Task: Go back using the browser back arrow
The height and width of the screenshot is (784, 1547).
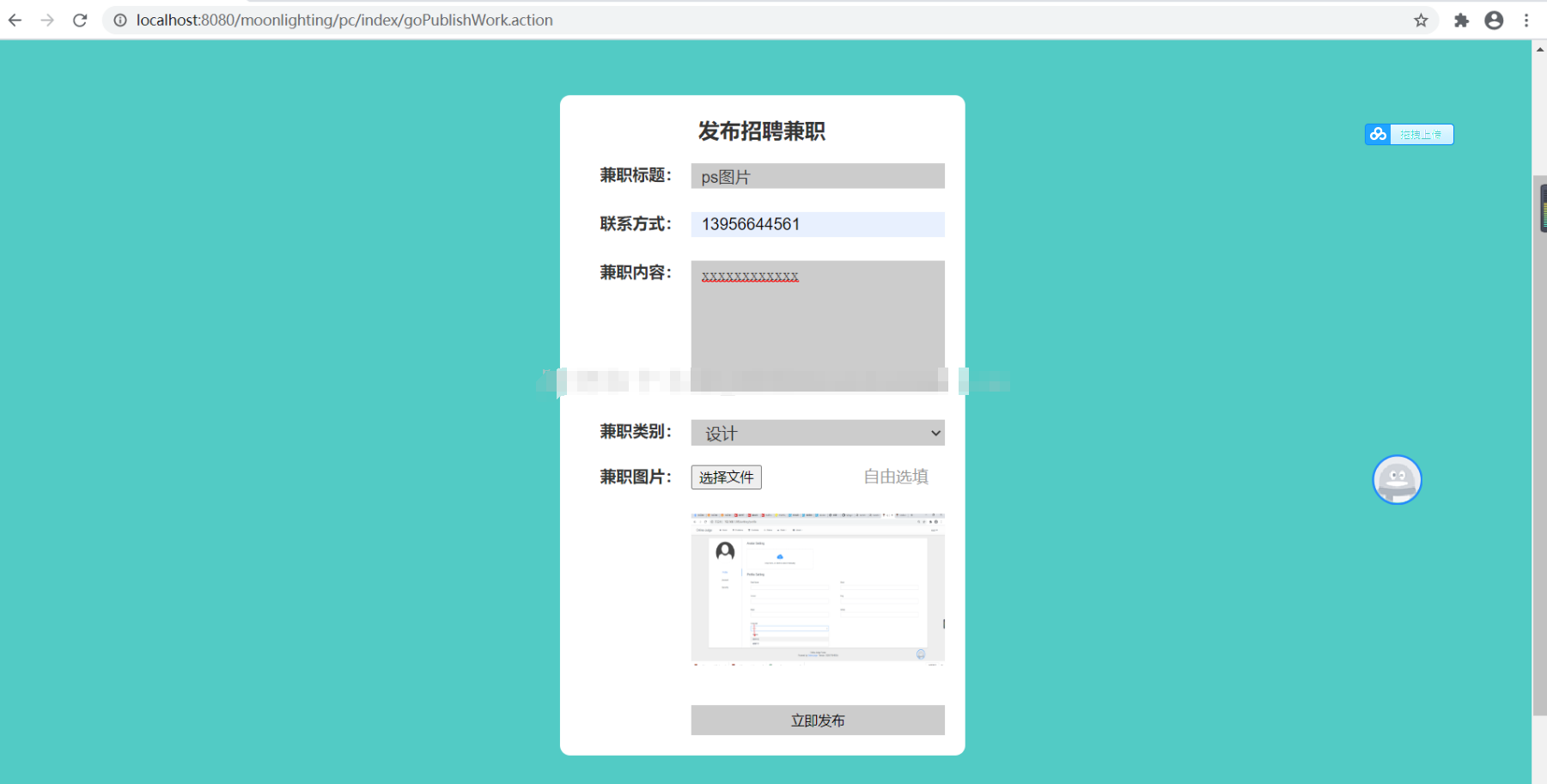Action: click(x=15, y=20)
